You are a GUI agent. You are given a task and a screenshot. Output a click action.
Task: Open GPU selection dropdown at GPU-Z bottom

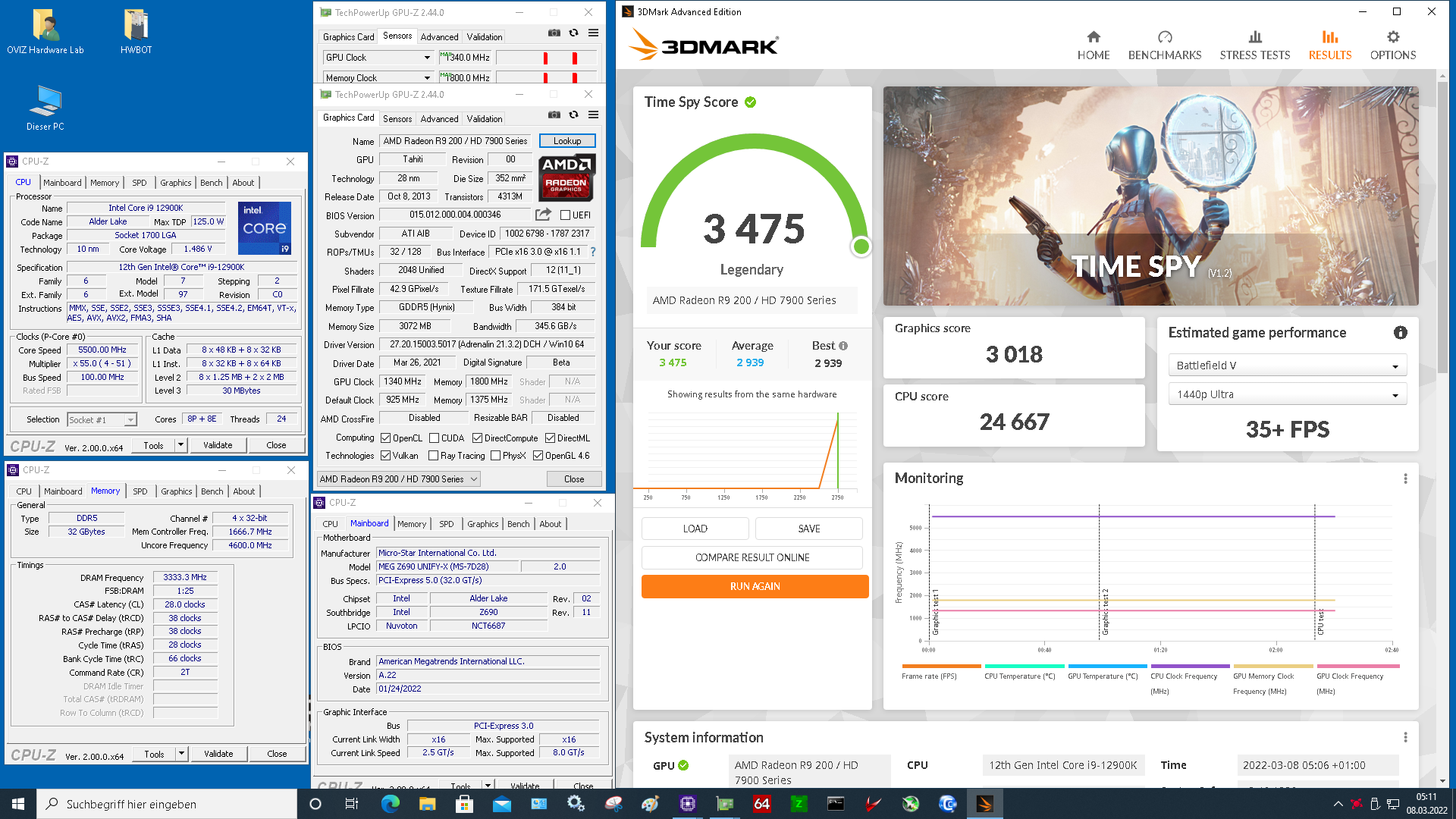(398, 479)
